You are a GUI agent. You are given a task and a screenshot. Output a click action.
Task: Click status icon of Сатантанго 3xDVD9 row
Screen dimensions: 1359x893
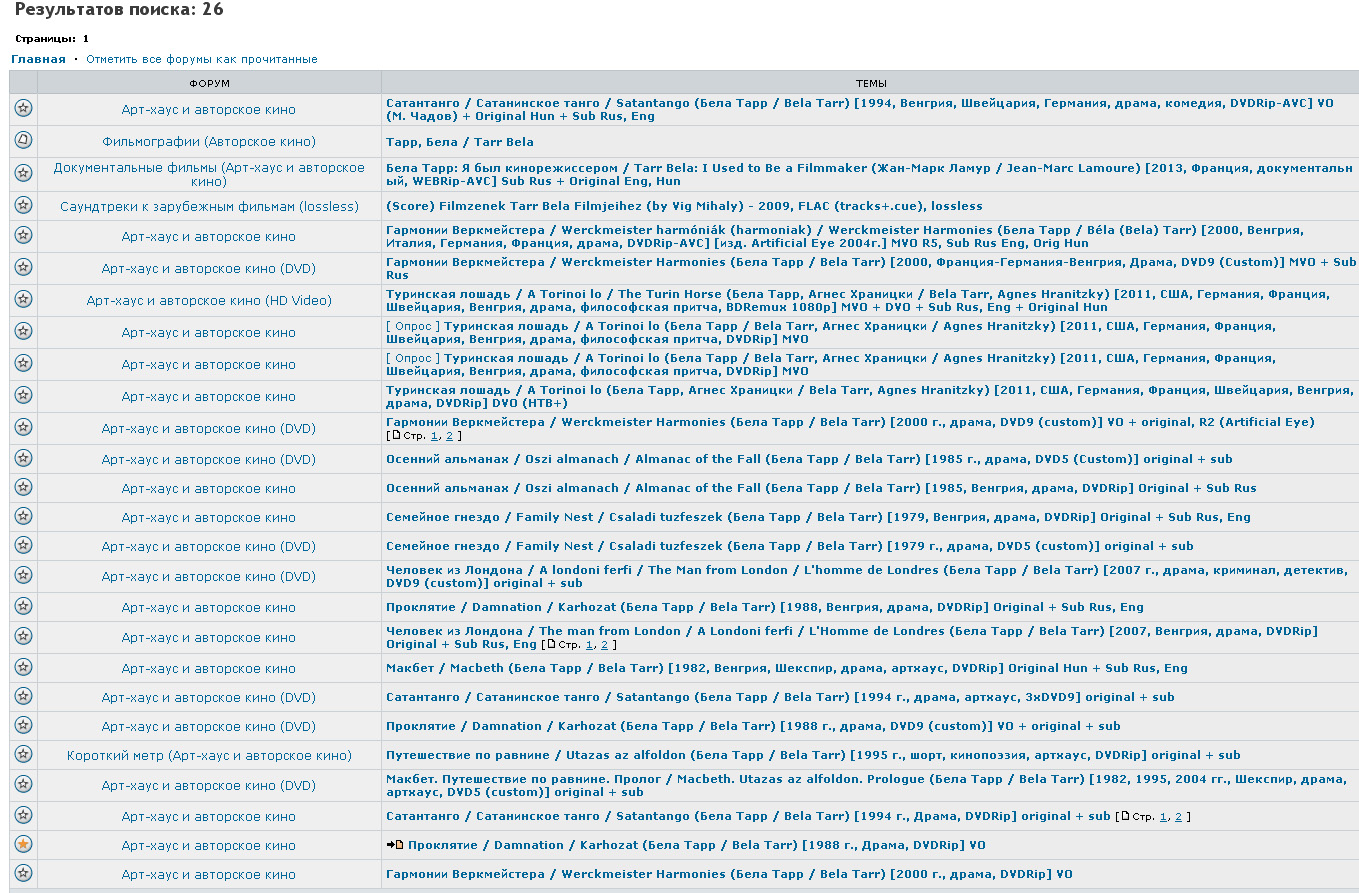click(x=23, y=696)
